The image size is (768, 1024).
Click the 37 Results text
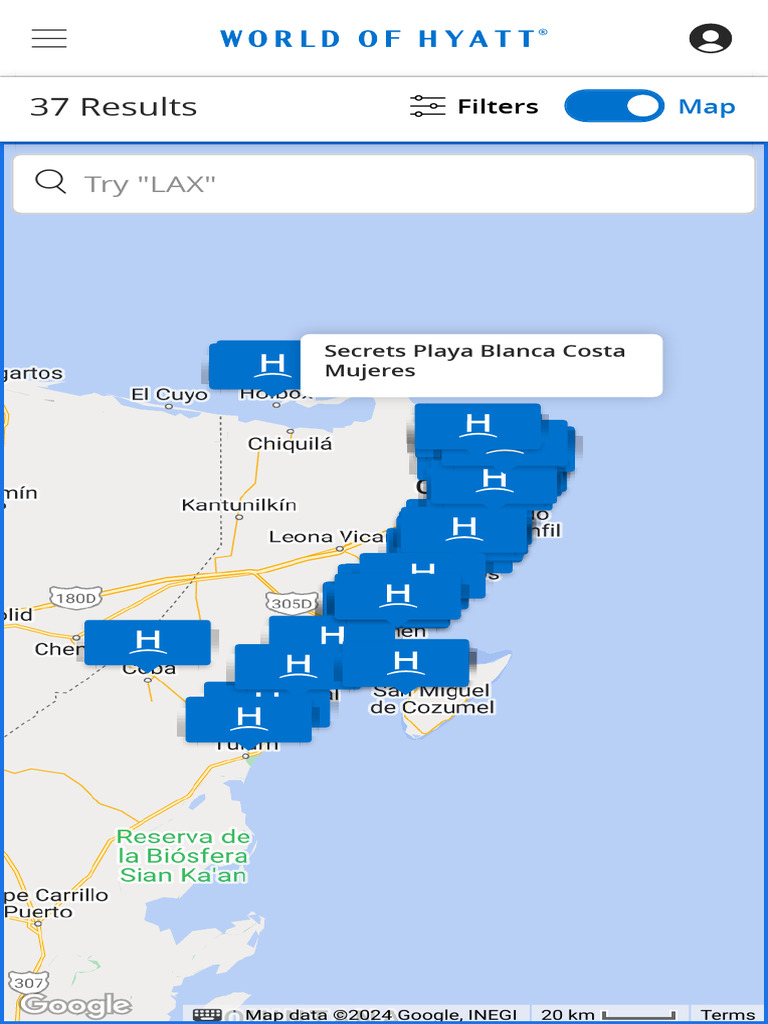tap(114, 106)
